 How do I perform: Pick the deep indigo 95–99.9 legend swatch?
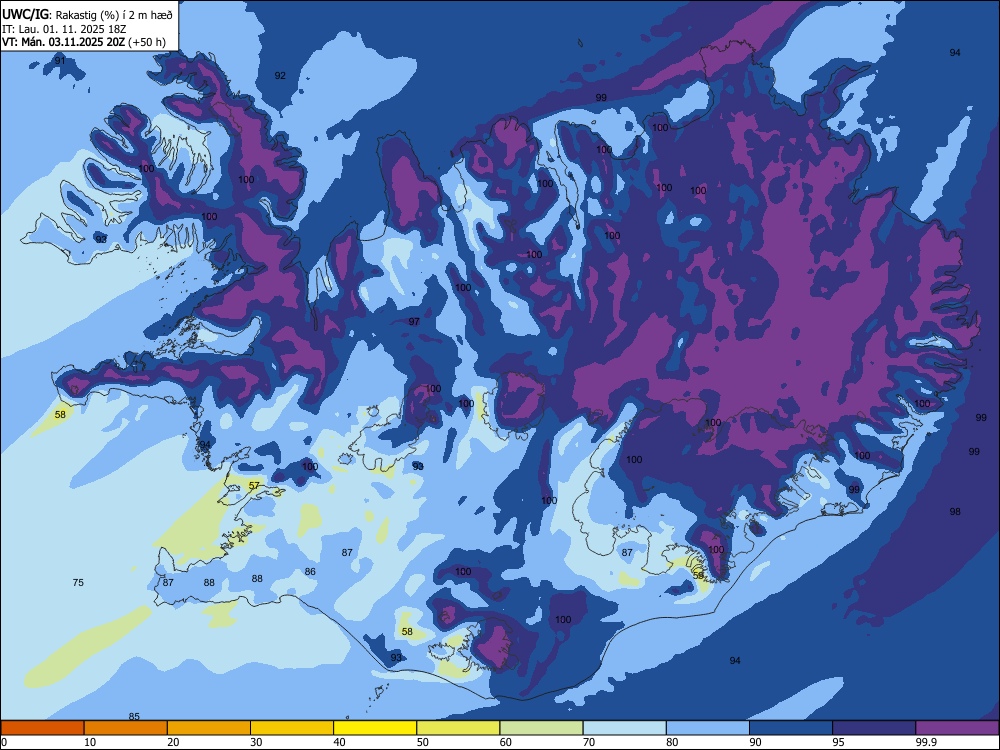coord(874,728)
